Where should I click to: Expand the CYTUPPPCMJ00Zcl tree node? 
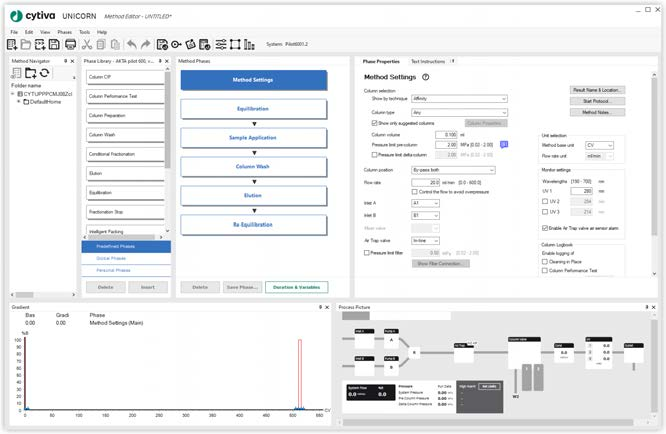click(x=13, y=94)
